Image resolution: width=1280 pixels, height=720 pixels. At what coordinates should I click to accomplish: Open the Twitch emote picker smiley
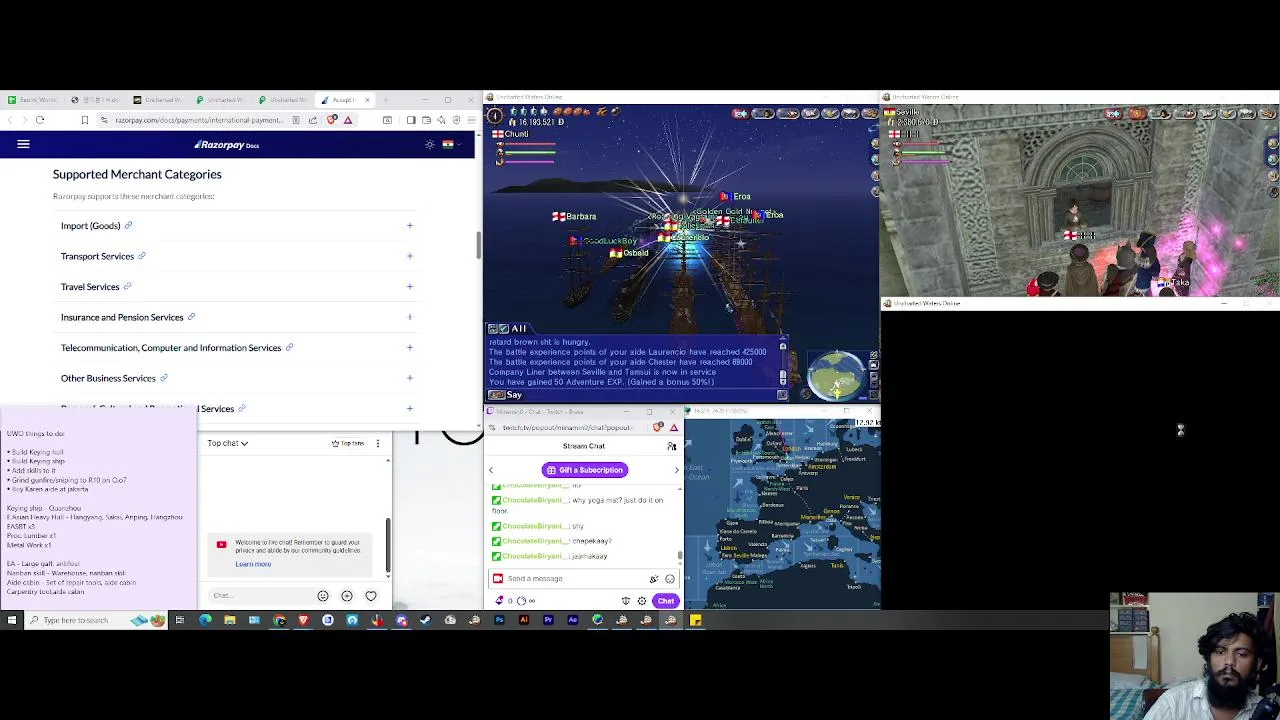click(x=670, y=578)
